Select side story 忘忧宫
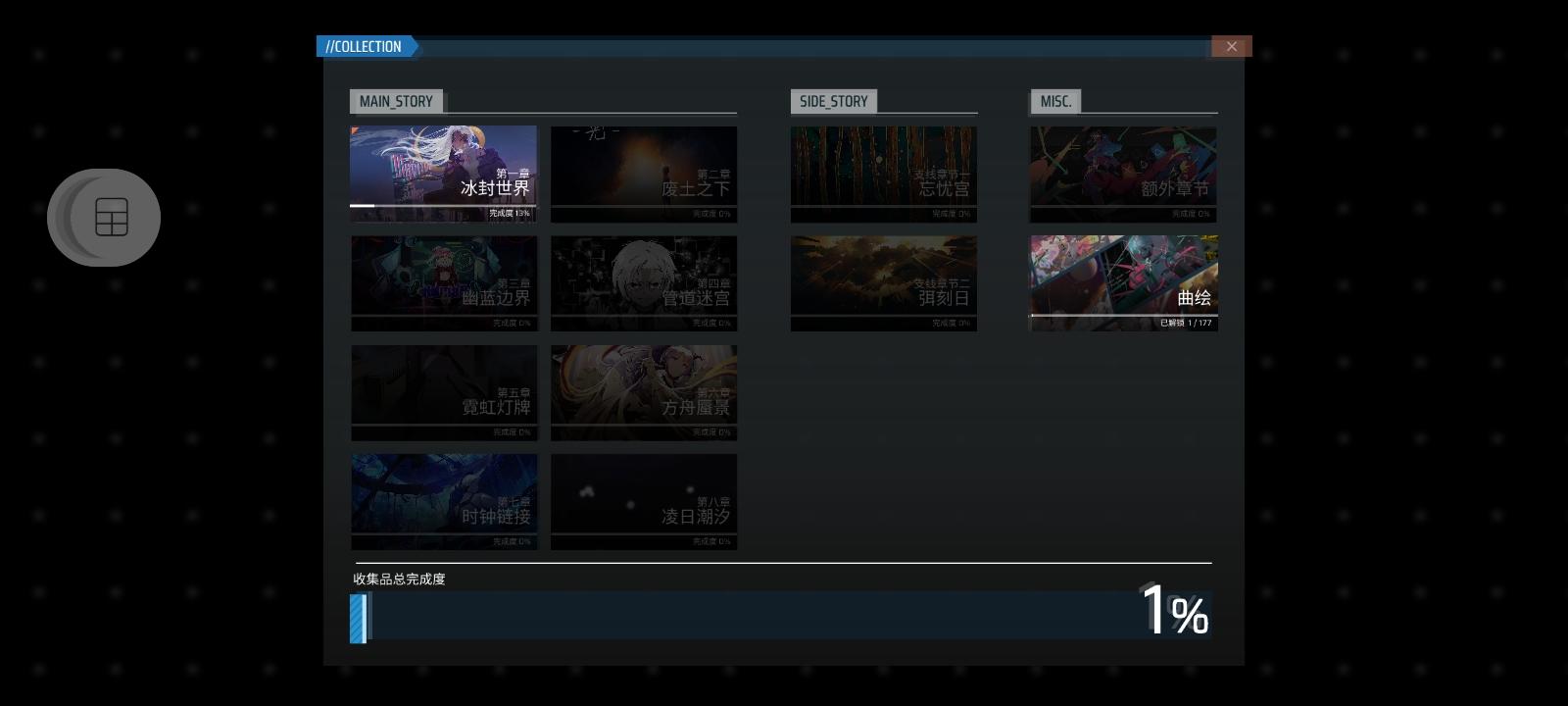The height and width of the screenshot is (706, 1568). click(884, 173)
